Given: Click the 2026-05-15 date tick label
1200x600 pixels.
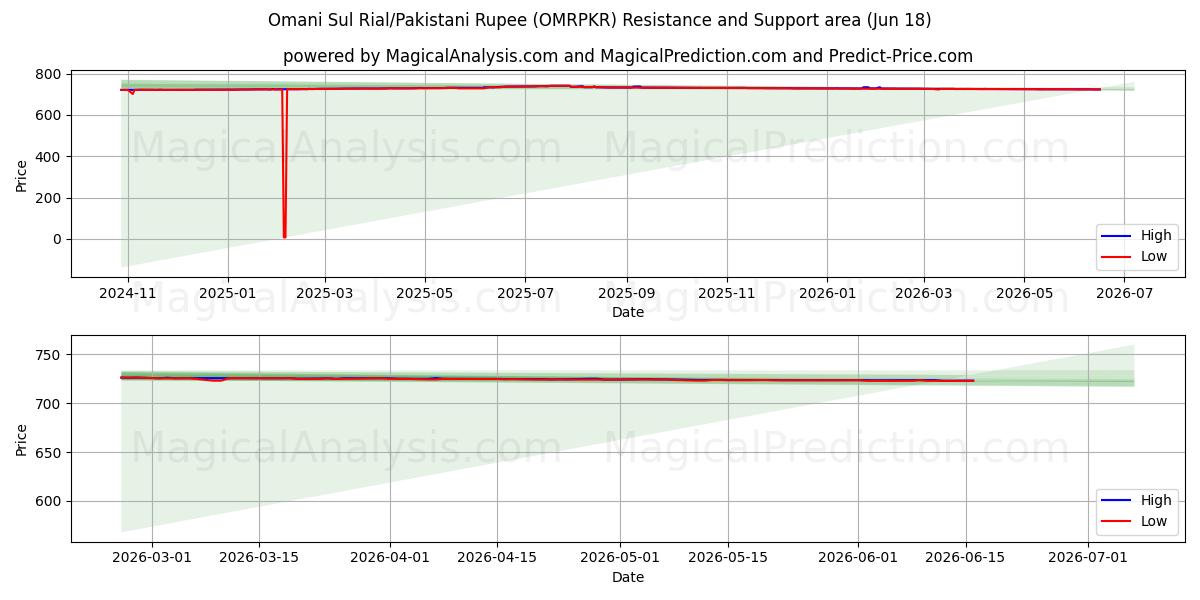Looking at the screenshot, I should 728,558.
